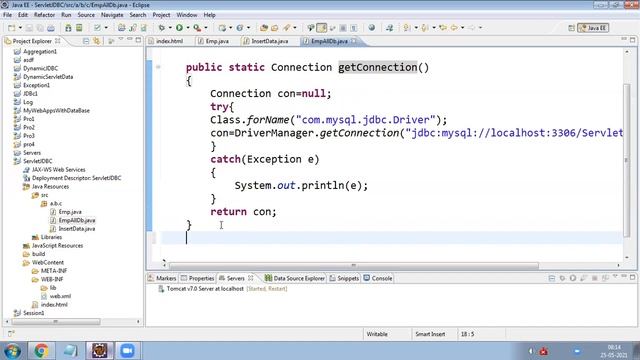This screenshot has height=360, width=640.
Task: Click the External Tools run icon
Action: (x=197, y=28)
